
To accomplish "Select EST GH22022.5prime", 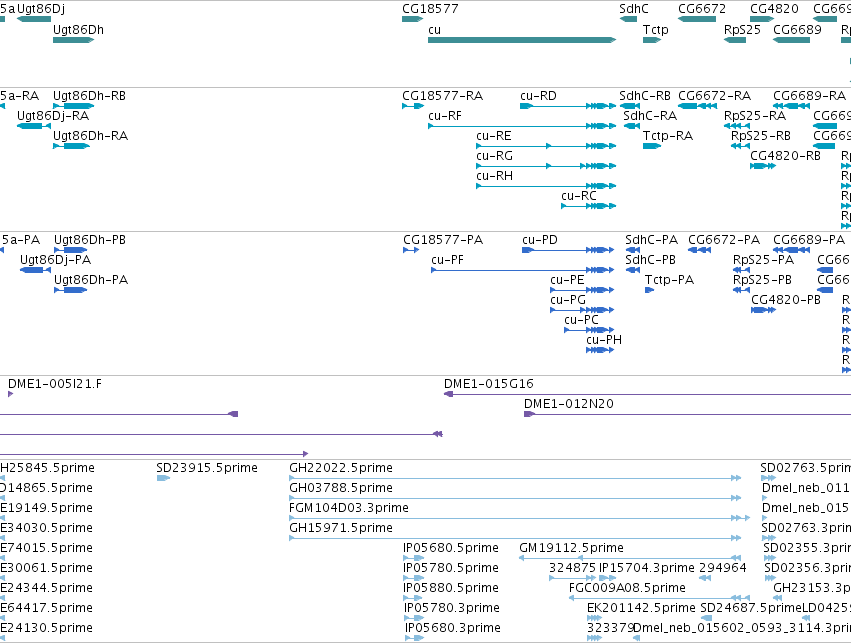I will [515, 478].
